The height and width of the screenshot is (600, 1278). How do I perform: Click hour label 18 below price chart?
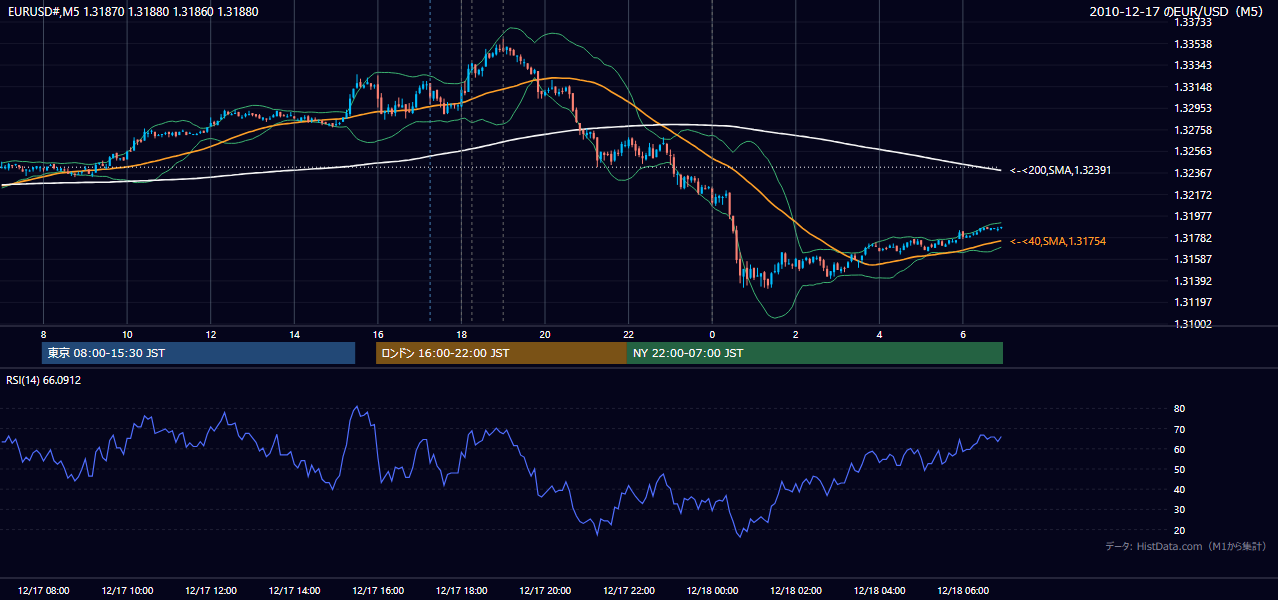[461, 334]
